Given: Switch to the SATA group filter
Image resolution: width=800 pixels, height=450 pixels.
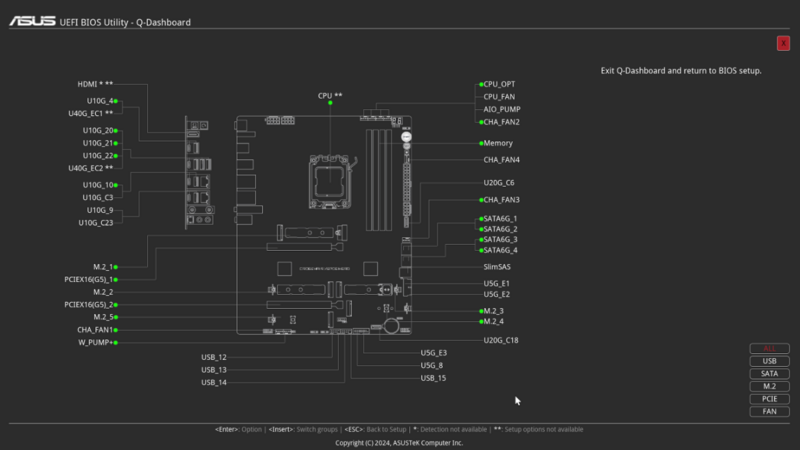Looking at the screenshot, I should 769,374.
